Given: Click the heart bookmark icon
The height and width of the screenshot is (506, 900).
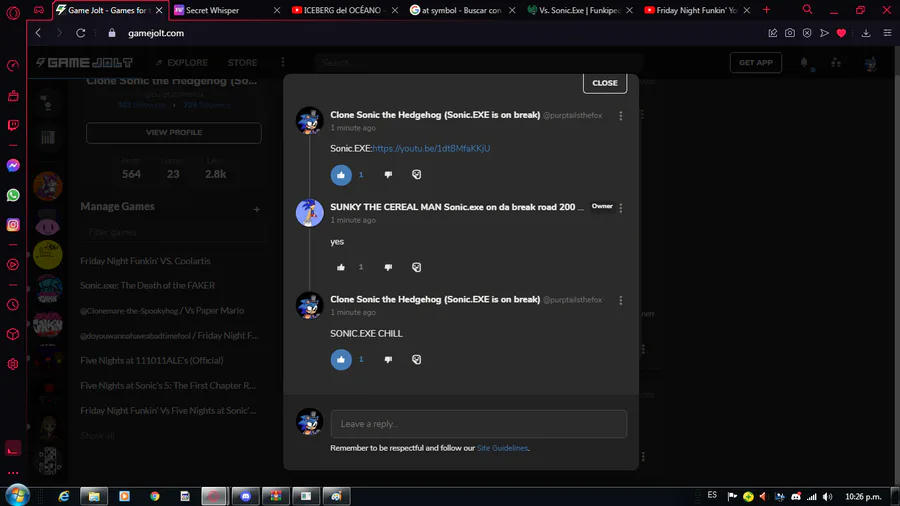Looking at the screenshot, I should coord(841,33).
